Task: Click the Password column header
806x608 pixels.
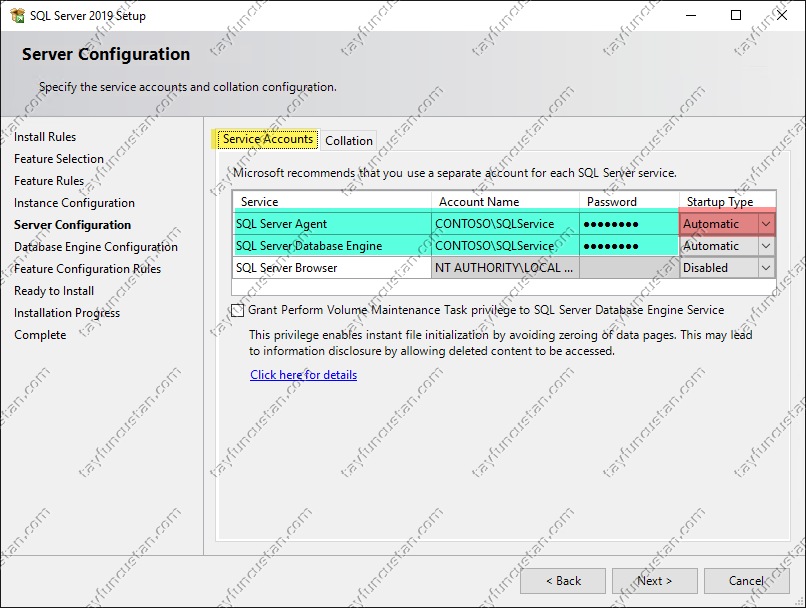Action: (x=629, y=201)
